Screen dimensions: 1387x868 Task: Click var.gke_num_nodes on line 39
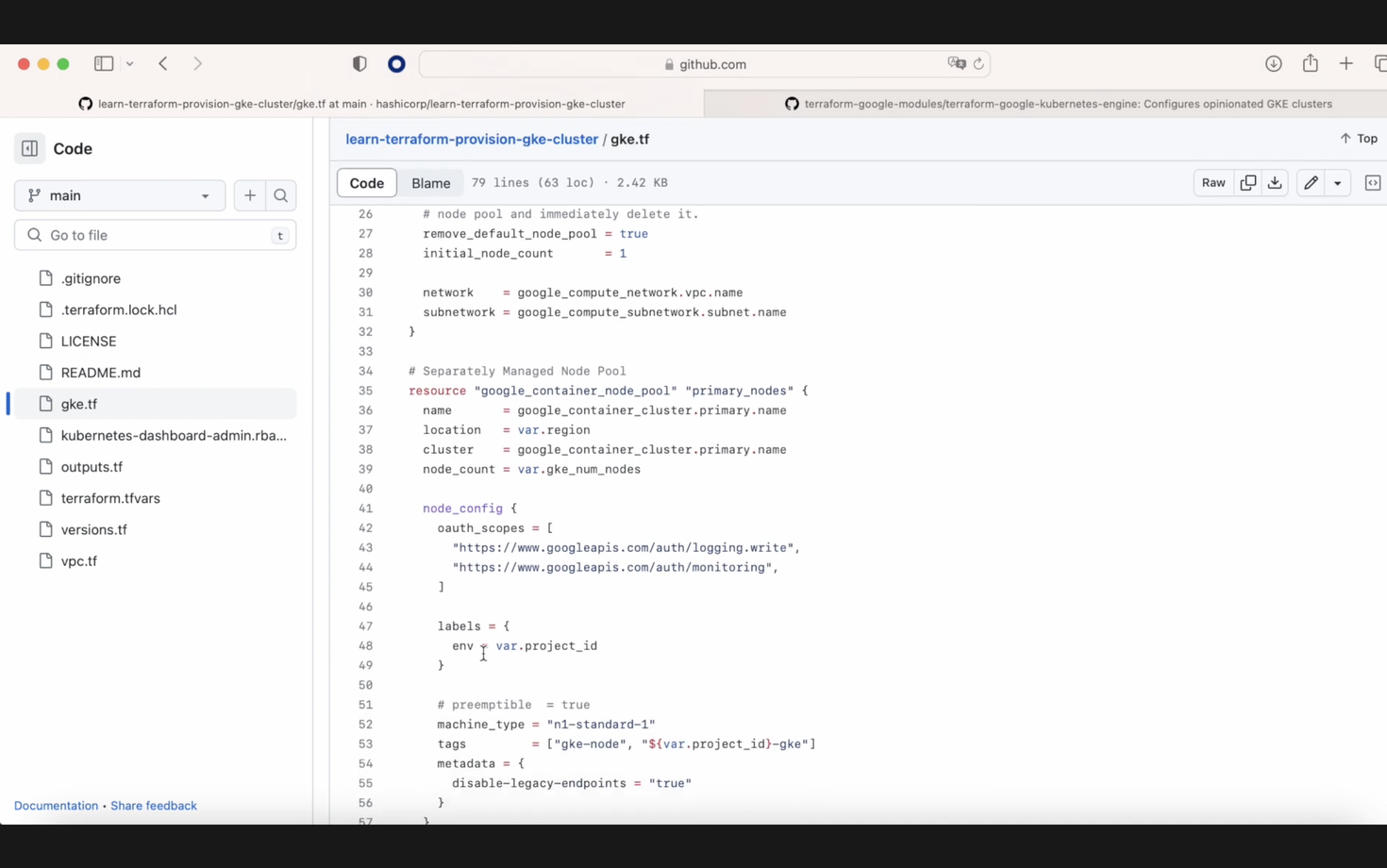[579, 469]
